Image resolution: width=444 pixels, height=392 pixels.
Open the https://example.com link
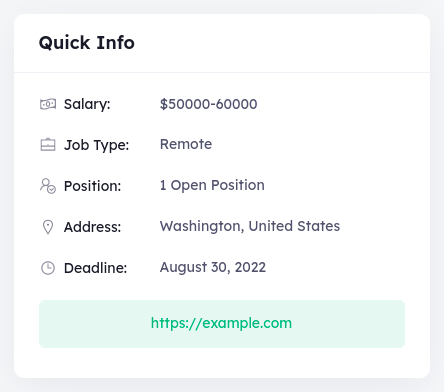tap(221, 323)
